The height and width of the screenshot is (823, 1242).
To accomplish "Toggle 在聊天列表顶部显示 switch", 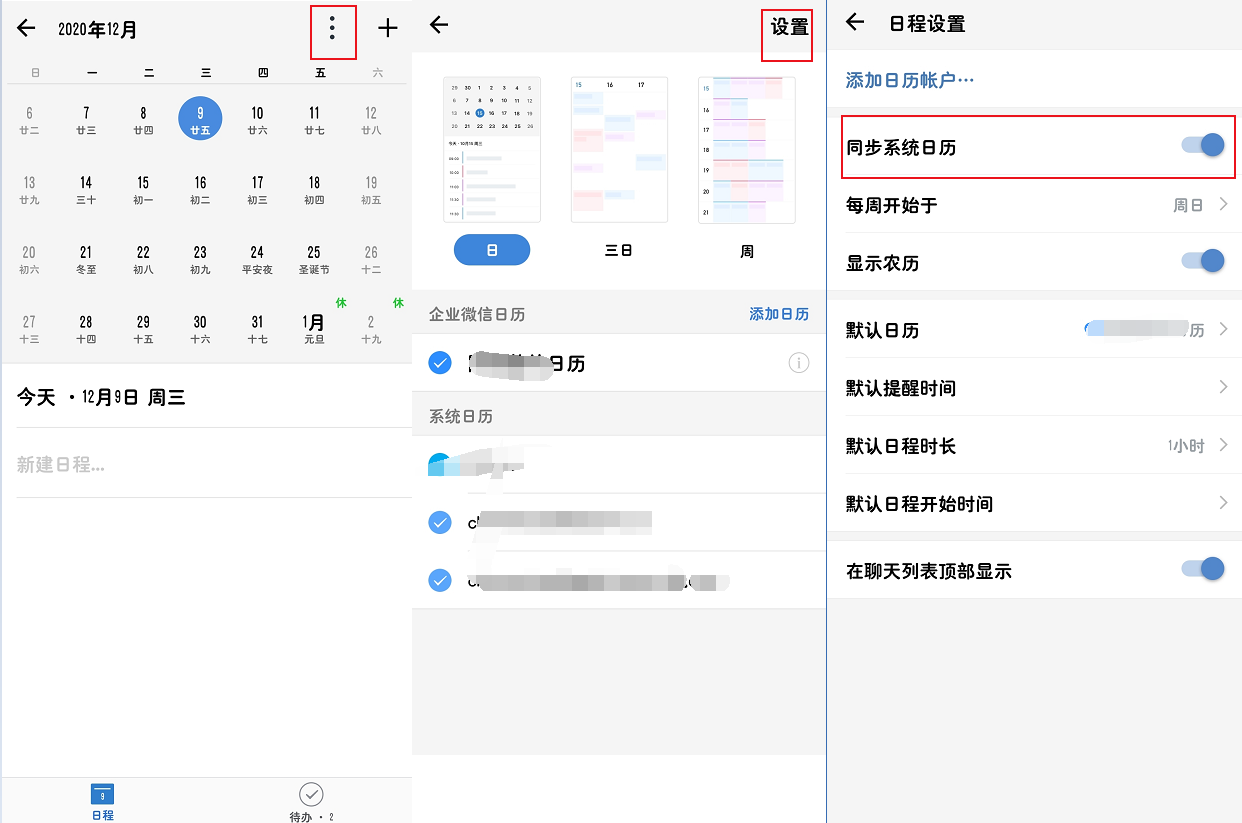I will click(1203, 570).
